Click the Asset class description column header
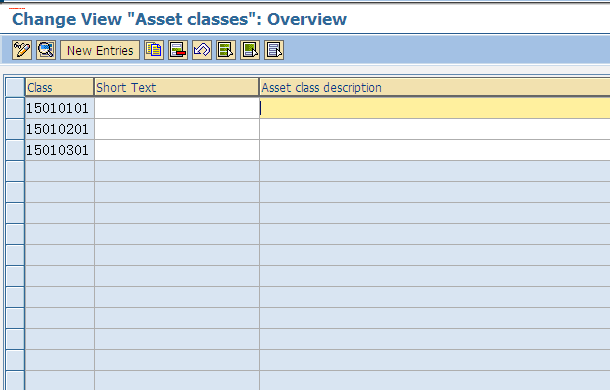Screen dimensions: 610x390 (435, 87)
